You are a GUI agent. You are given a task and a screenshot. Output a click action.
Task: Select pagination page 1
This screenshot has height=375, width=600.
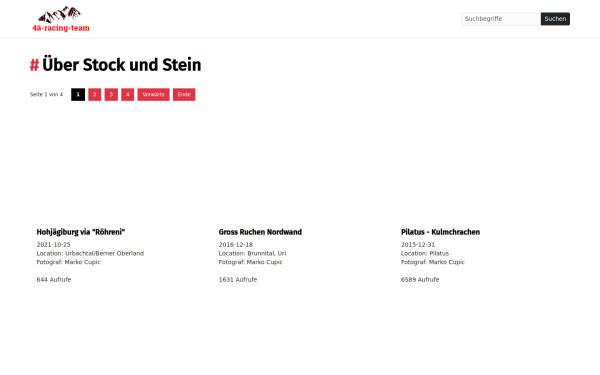point(78,95)
